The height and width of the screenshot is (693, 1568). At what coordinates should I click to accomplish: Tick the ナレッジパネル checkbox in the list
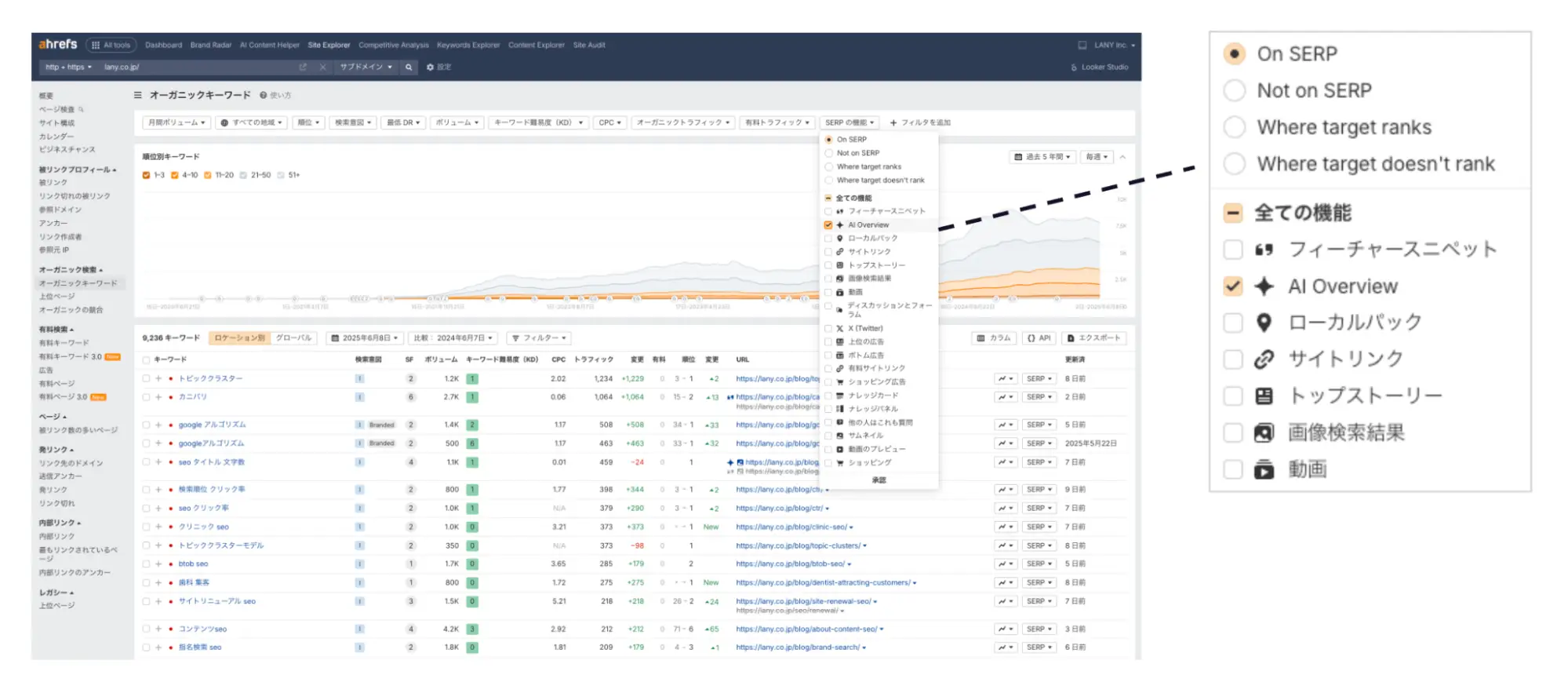click(828, 409)
